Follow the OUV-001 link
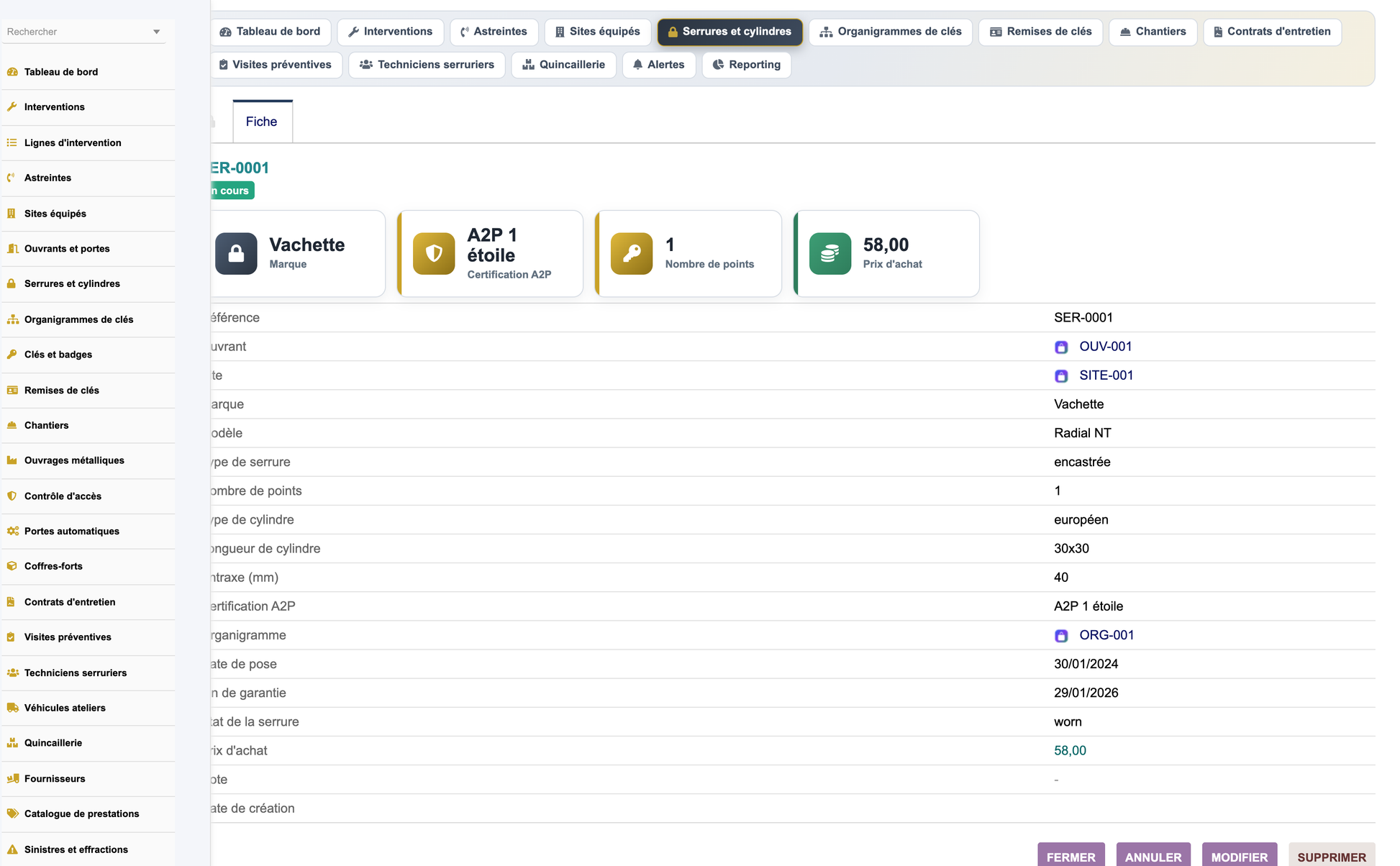 pyautogui.click(x=1106, y=347)
